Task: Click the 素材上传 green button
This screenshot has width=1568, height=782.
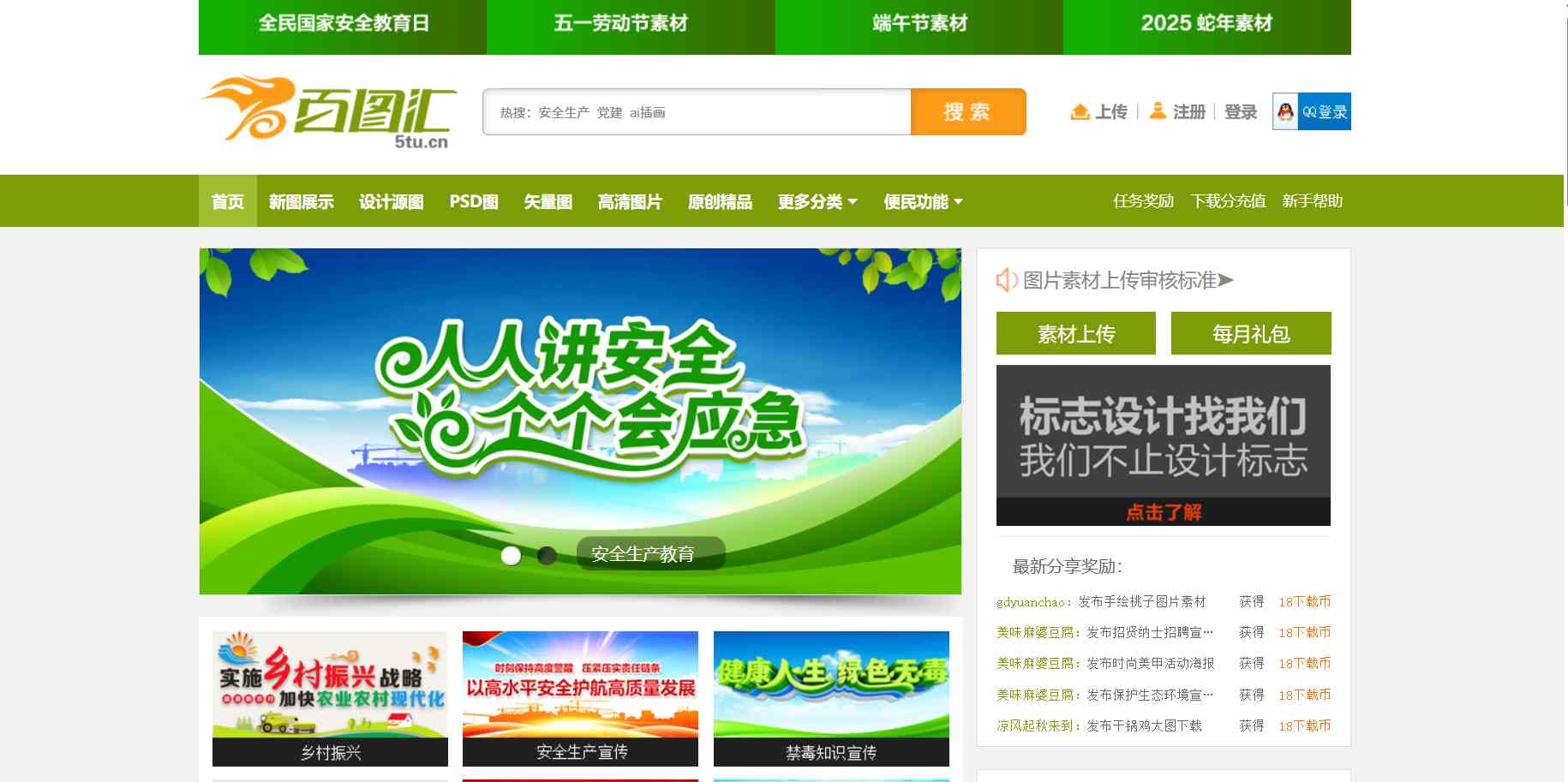Action: pos(1075,333)
